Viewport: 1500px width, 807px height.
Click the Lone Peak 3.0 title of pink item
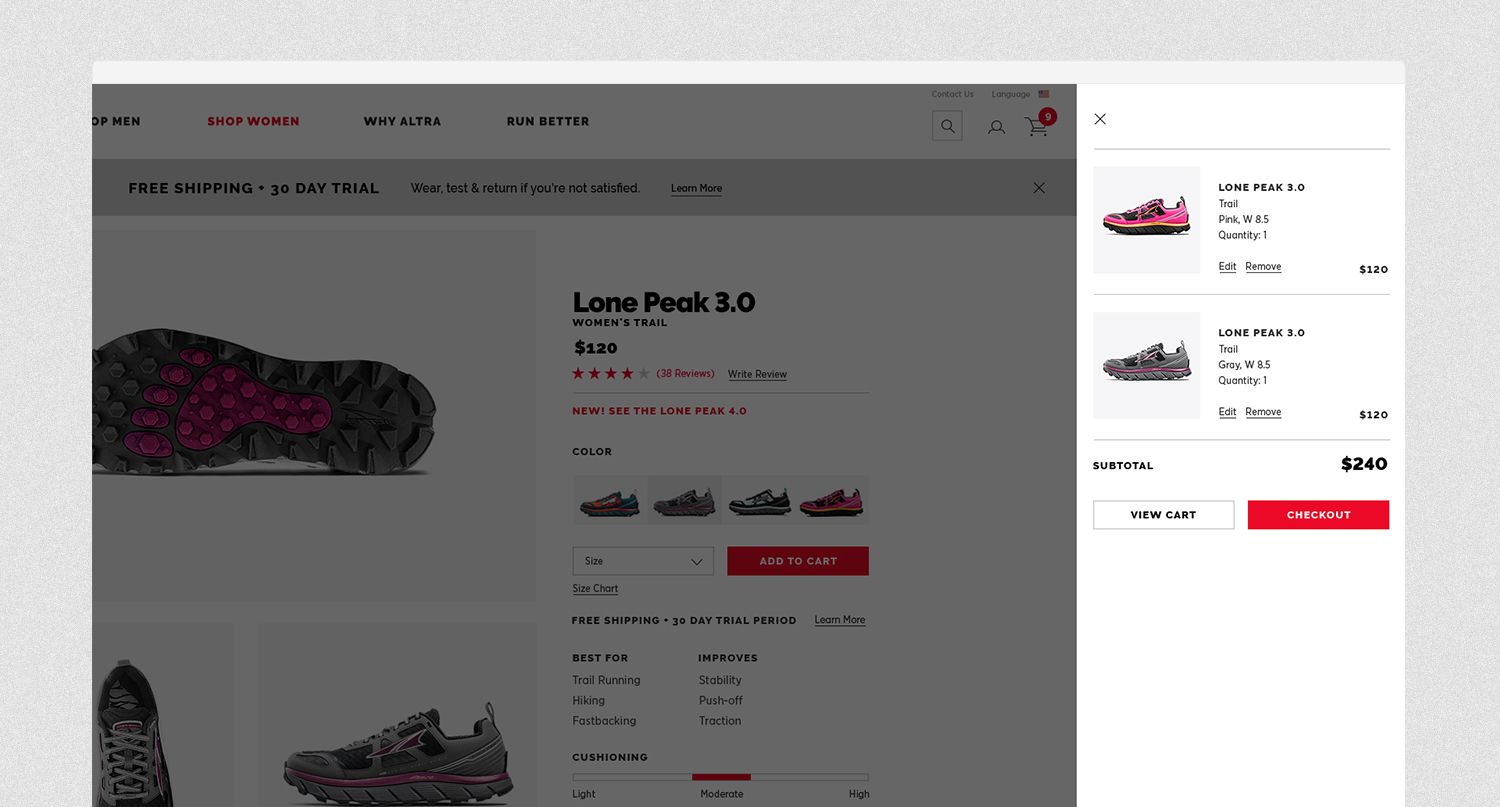coord(1261,187)
